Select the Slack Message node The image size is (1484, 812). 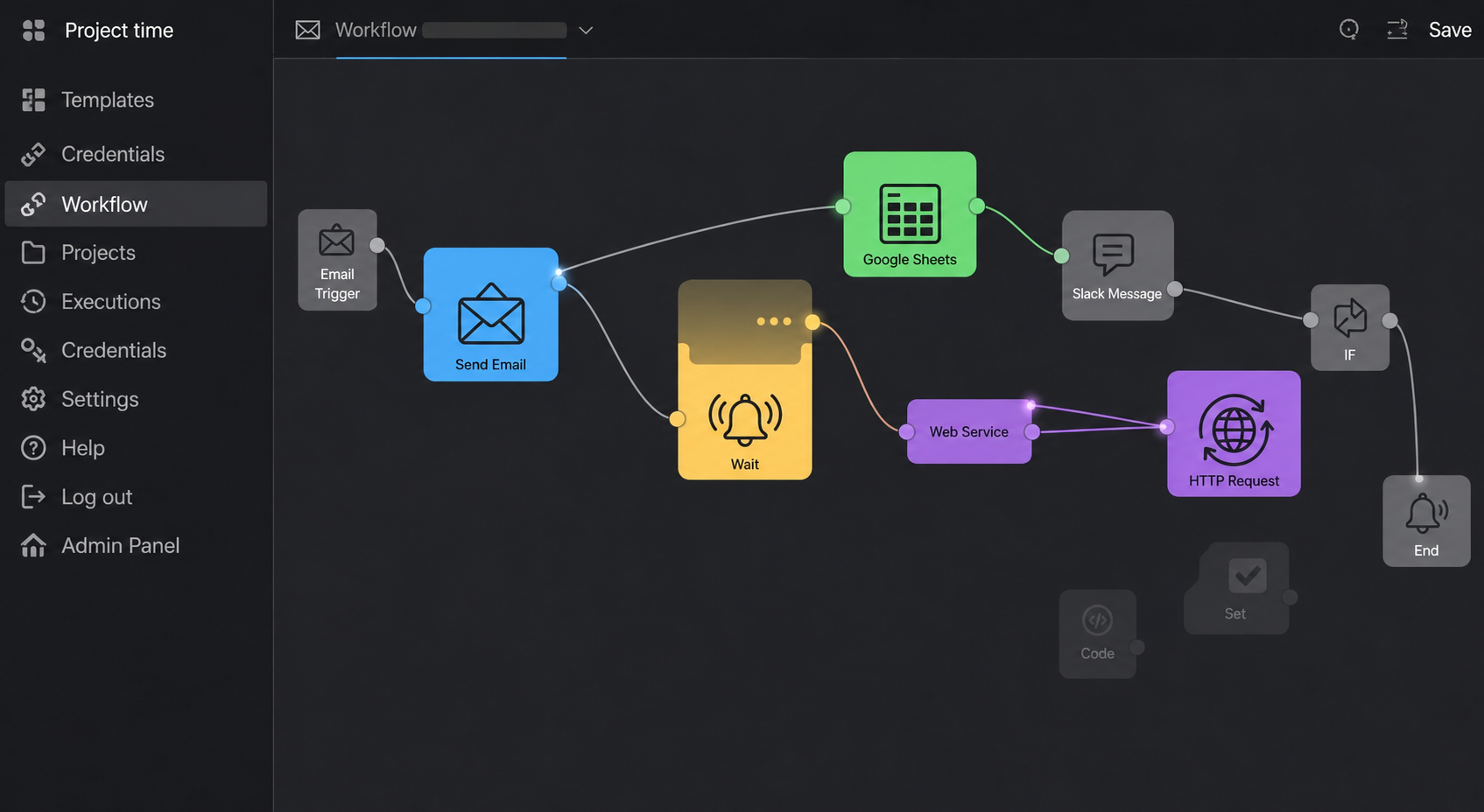coord(1117,265)
